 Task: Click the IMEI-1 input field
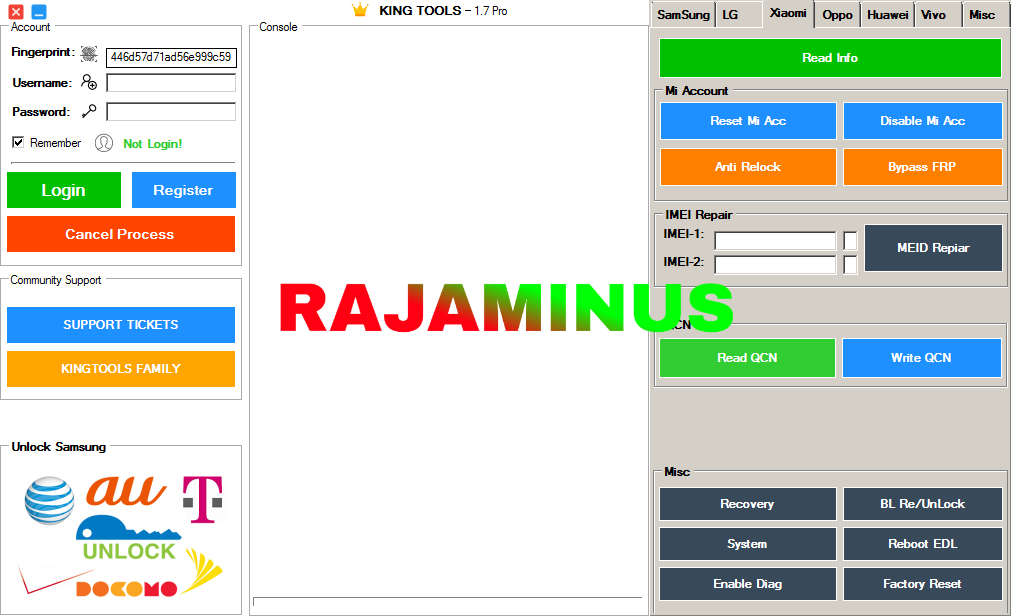tap(775, 241)
